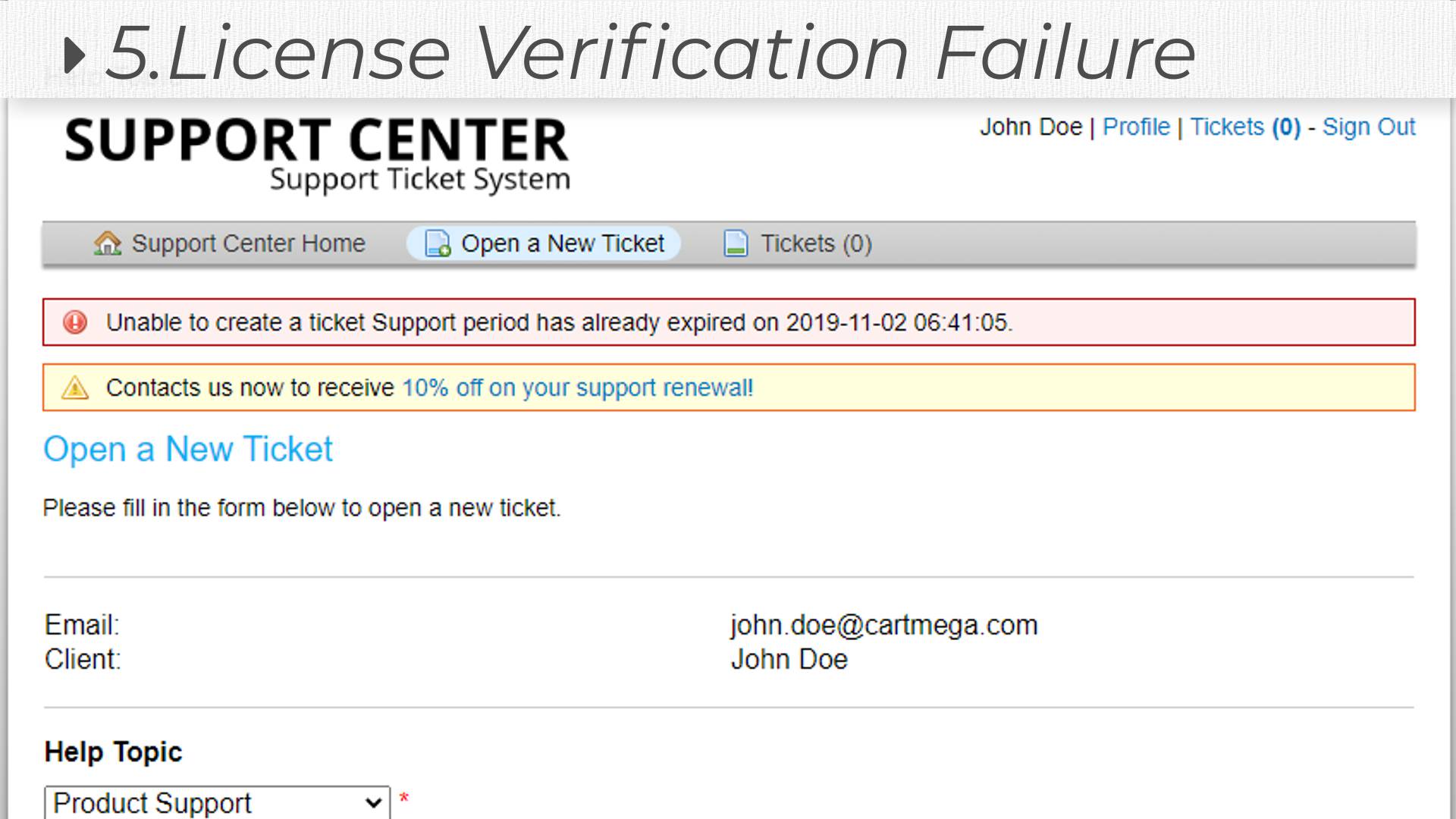Viewport: 1456px width, 819px height.
Task: Click the new-ticket page icon in navigation
Action: 438,243
